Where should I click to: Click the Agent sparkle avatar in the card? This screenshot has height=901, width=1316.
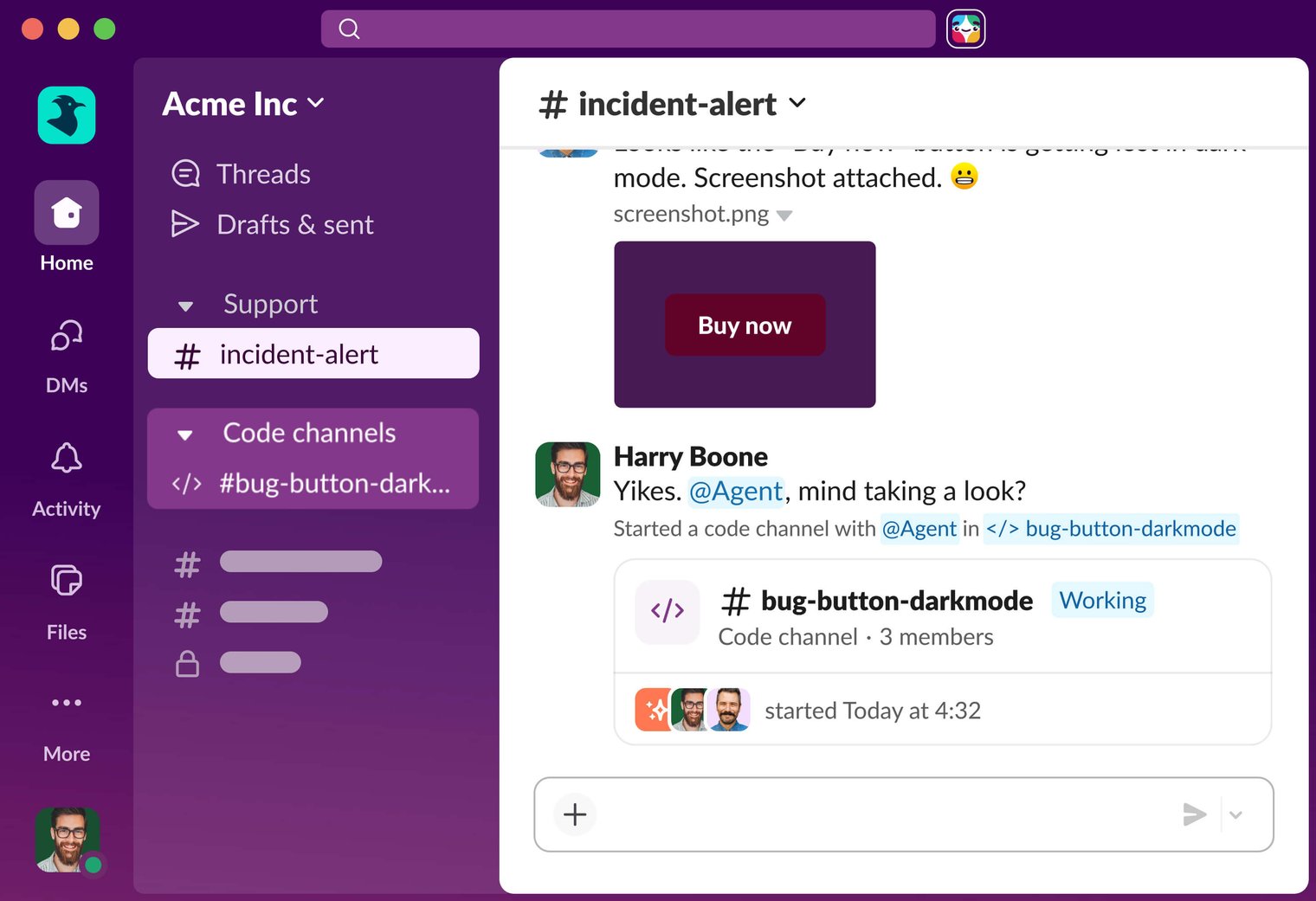[653, 710]
